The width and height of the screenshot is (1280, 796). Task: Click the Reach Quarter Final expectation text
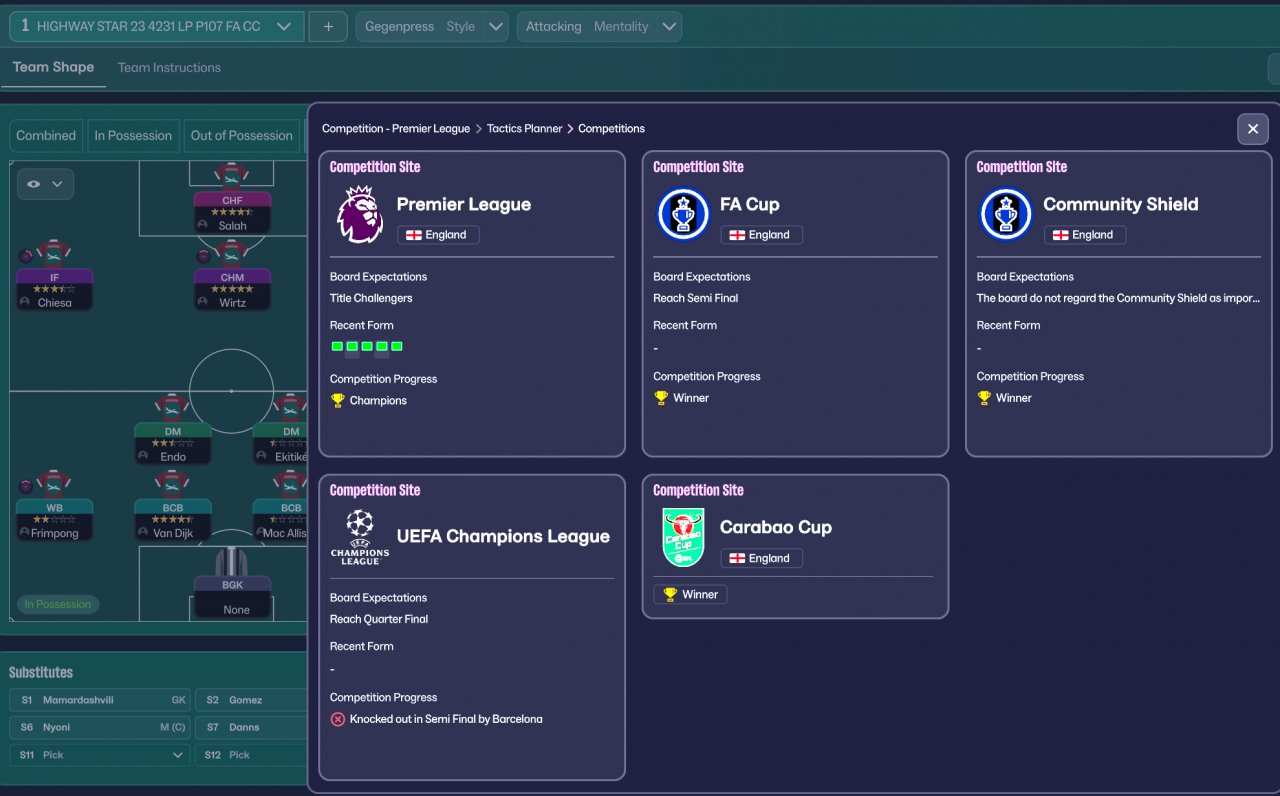(x=379, y=619)
